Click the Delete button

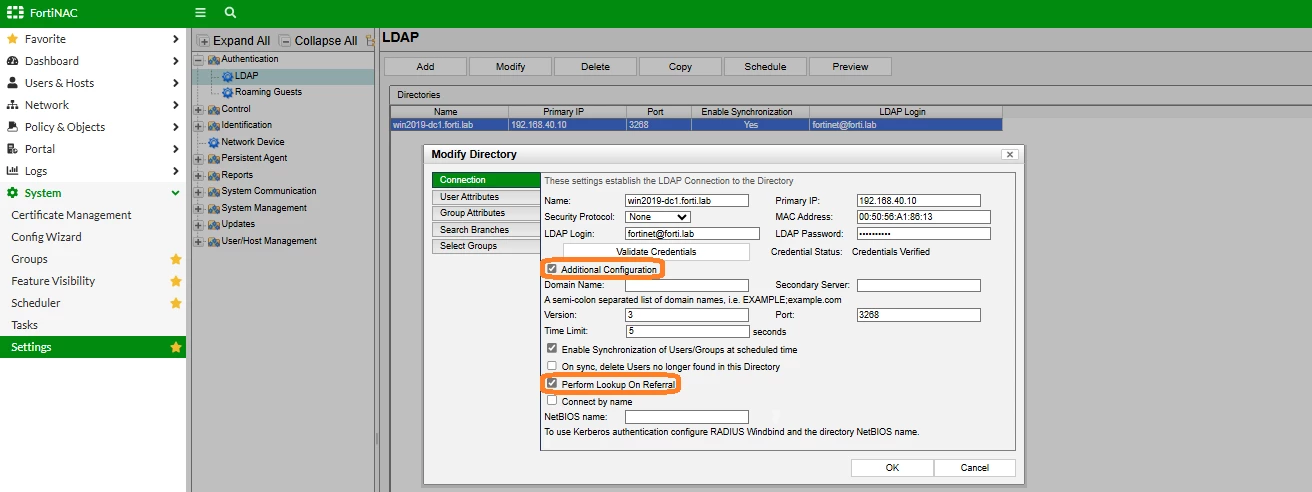click(x=596, y=67)
